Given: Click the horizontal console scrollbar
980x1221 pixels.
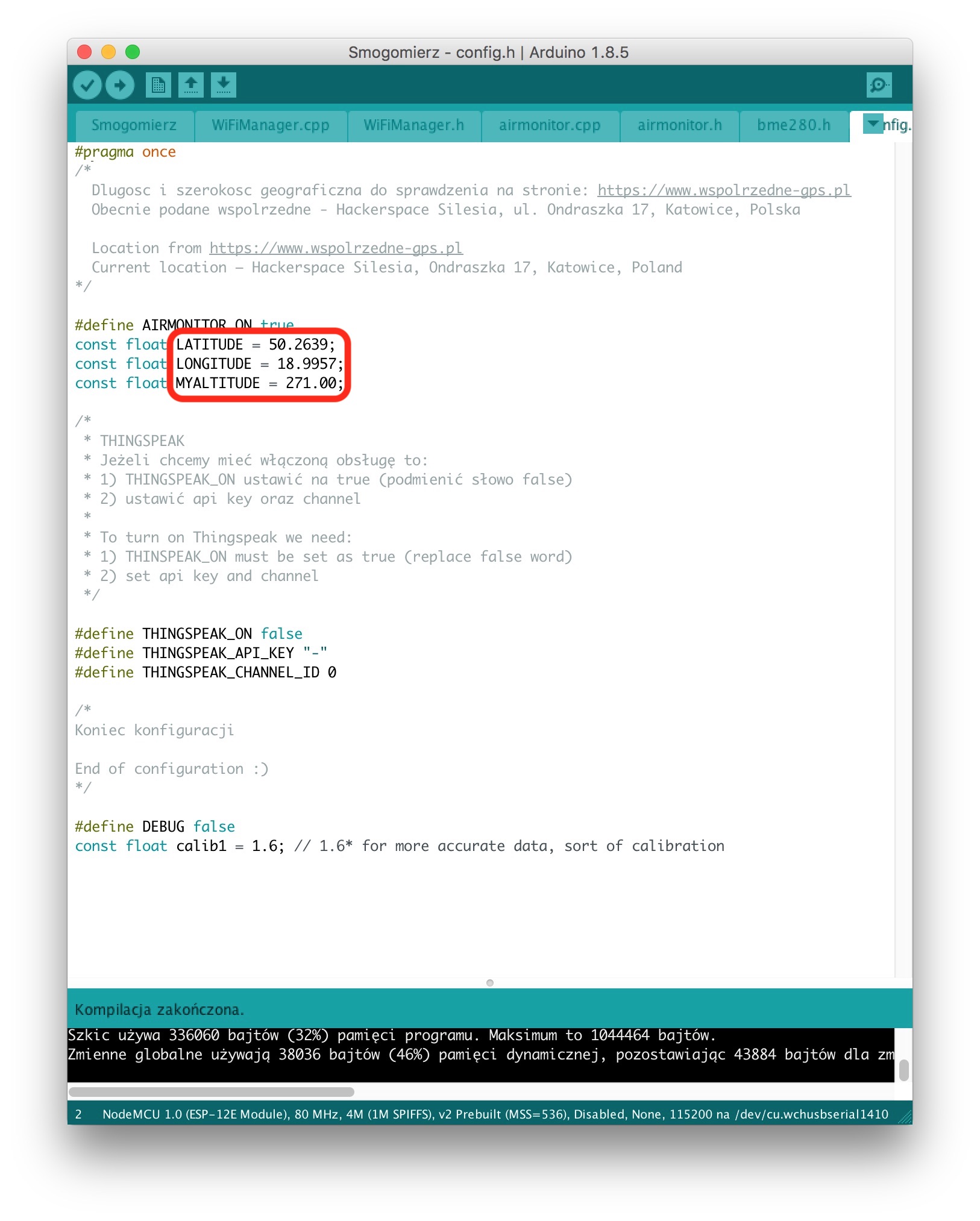Looking at the screenshot, I should (212, 1092).
